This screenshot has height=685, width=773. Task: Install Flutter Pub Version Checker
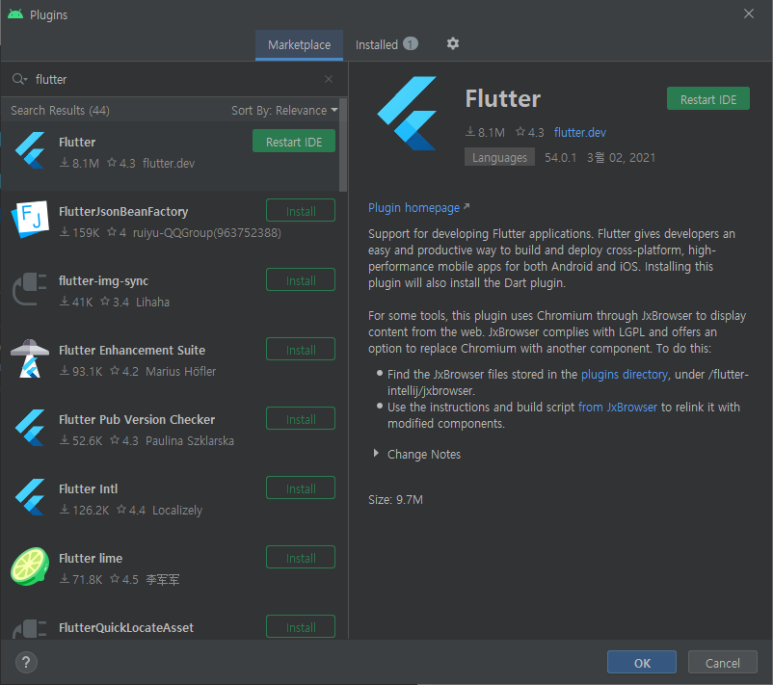coord(301,419)
